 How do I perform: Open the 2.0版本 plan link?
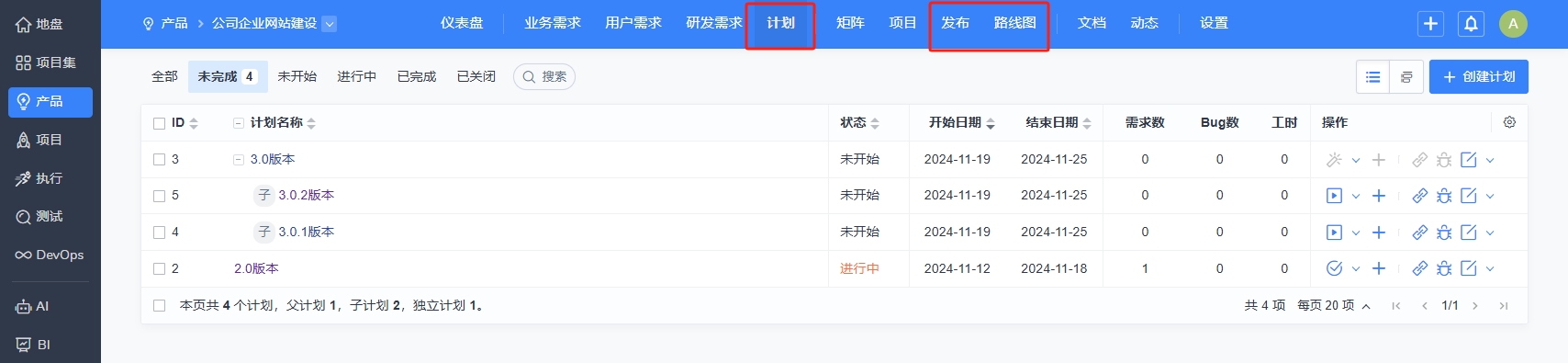tap(256, 268)
